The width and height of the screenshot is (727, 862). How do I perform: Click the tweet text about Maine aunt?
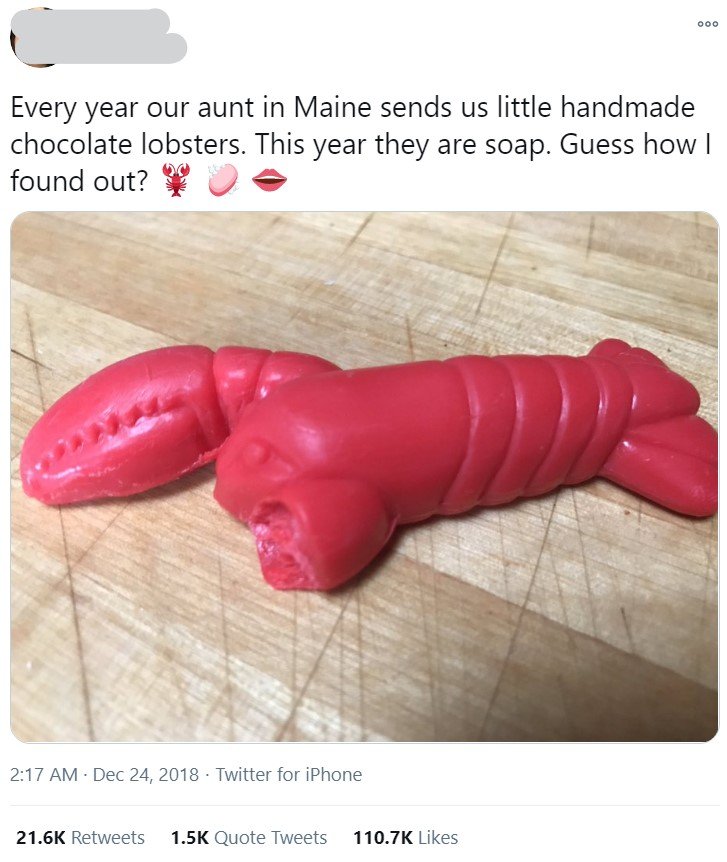361,144
